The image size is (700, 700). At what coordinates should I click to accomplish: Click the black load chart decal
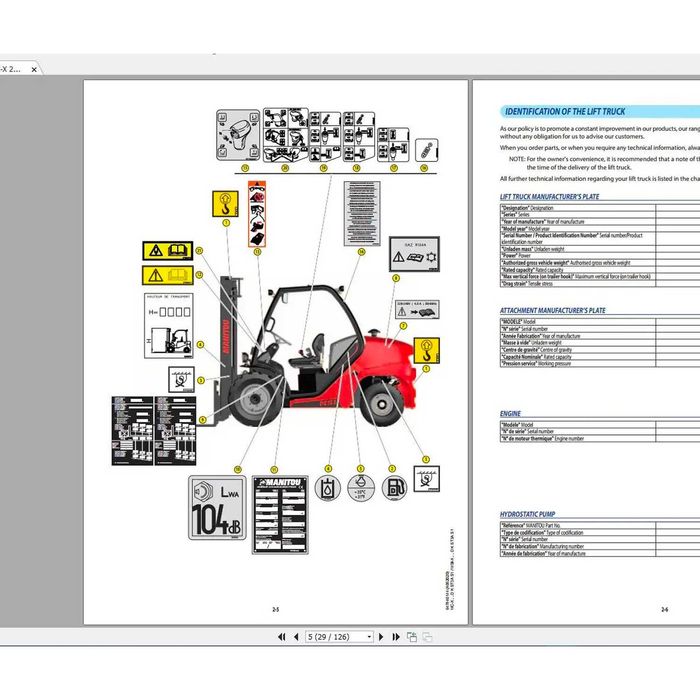pyautogui.click(x=154, y=430)
